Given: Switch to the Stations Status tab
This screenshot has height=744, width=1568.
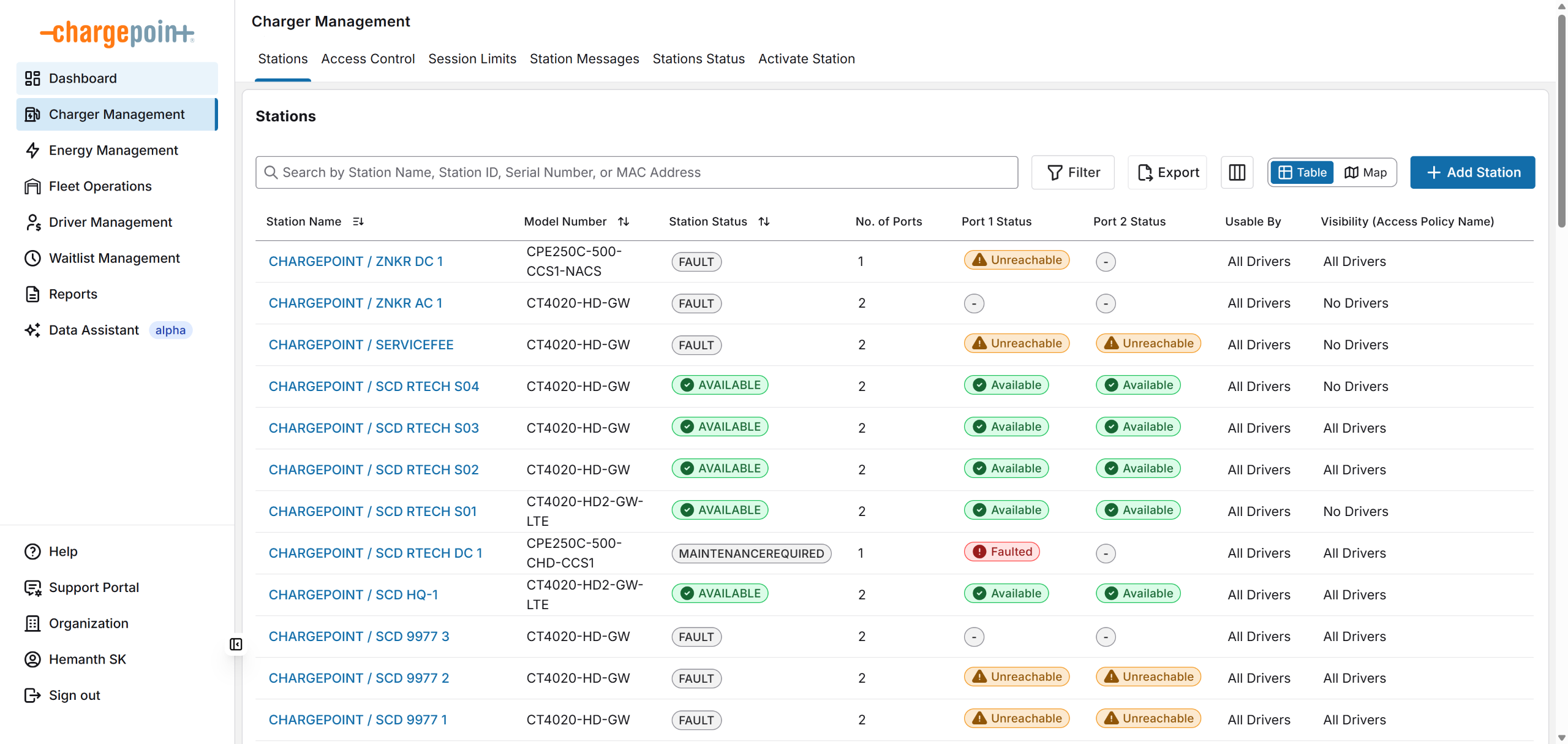Looking at the screenshot, I should coord(698,59).
